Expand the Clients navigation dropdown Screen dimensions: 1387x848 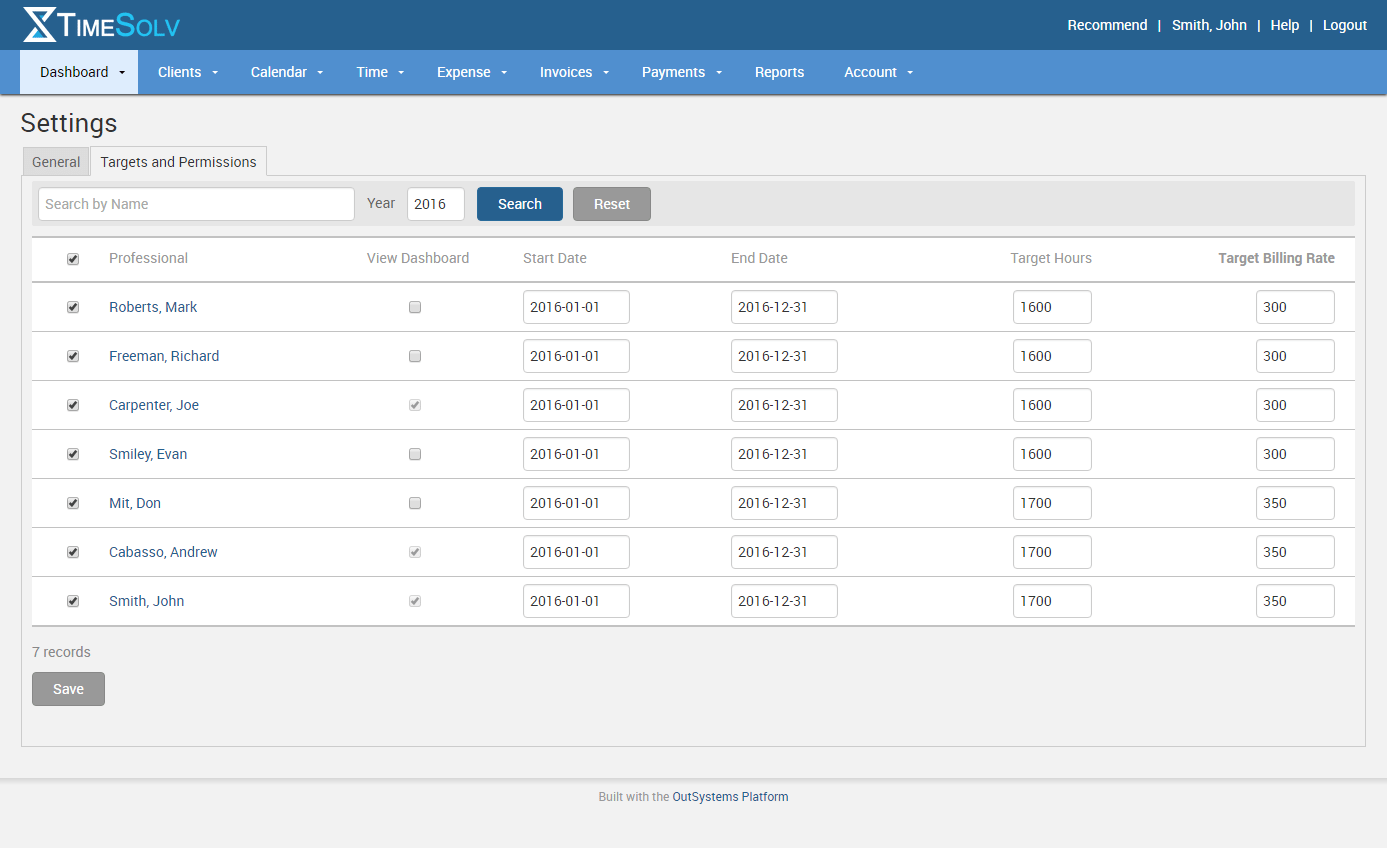[188, 72]
